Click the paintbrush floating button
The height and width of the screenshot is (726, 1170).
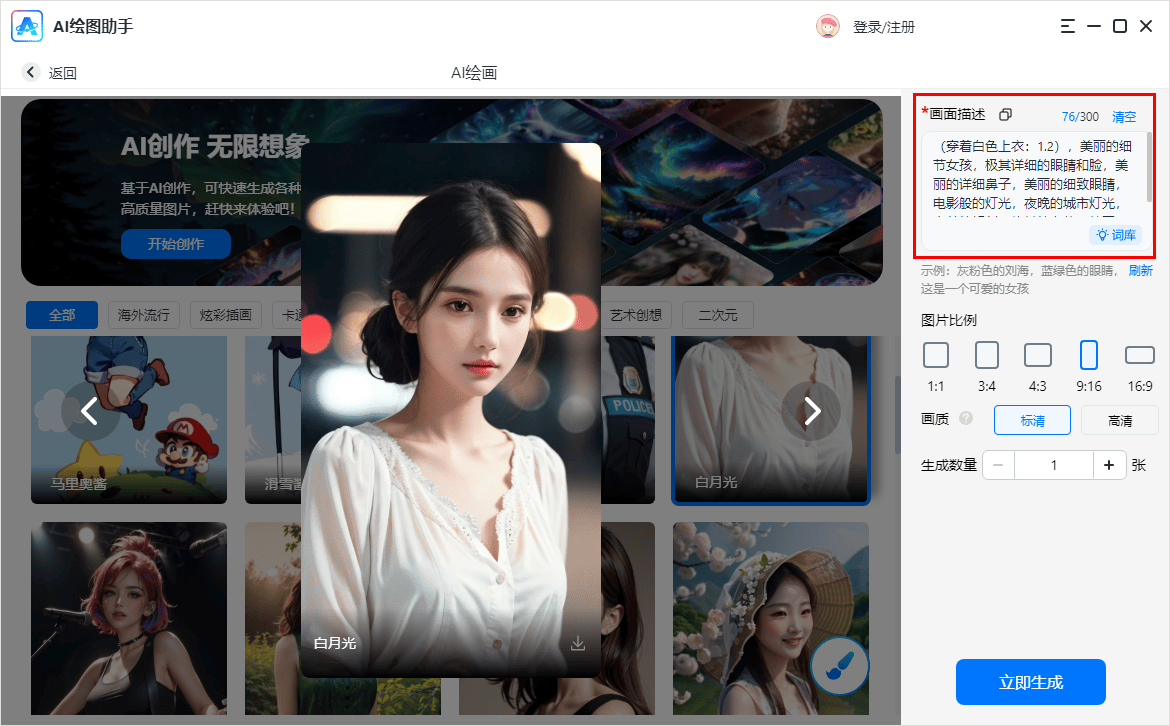839,665
